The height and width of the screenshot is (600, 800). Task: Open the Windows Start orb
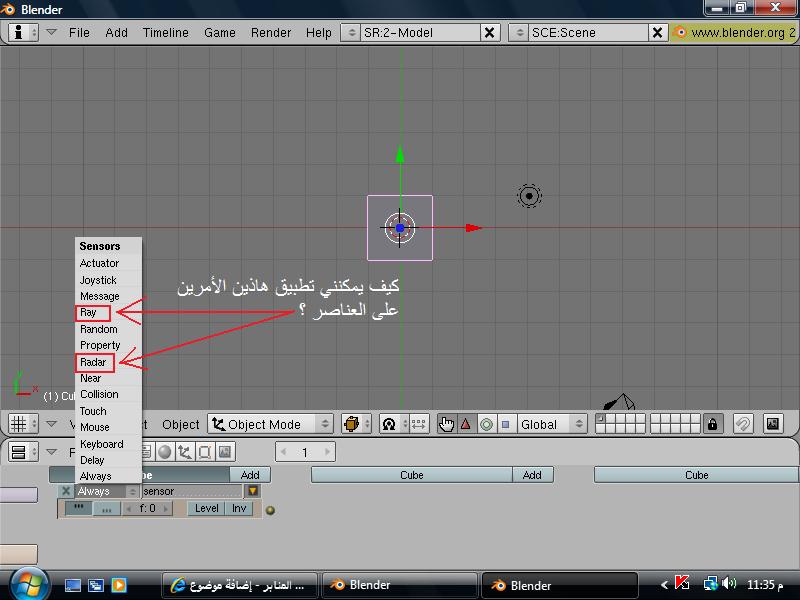[29, 585]
